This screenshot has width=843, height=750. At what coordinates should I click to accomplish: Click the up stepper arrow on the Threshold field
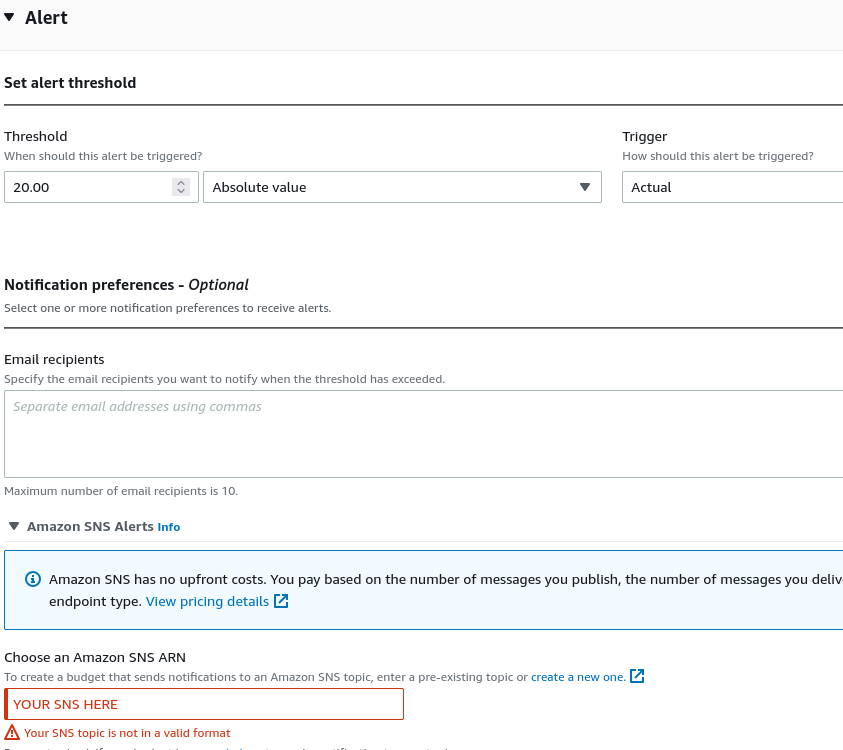181,181
